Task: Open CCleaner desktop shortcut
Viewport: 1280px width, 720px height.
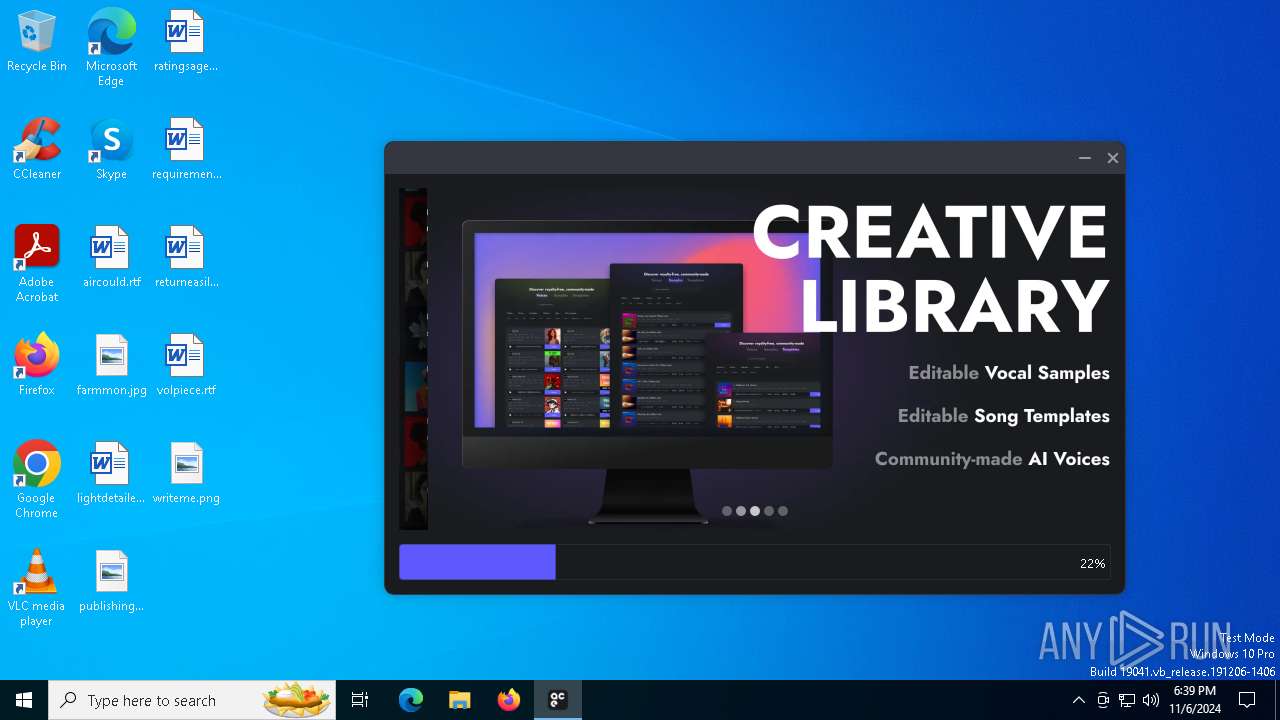Action: point(37,150)
